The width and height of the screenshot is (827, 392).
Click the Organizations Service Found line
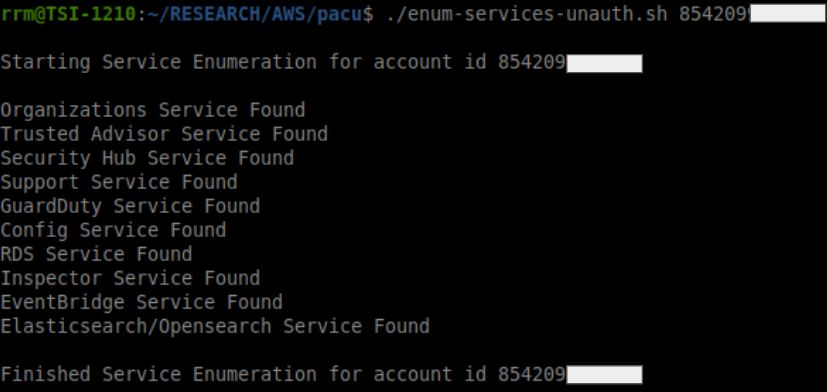coord(152,110)
